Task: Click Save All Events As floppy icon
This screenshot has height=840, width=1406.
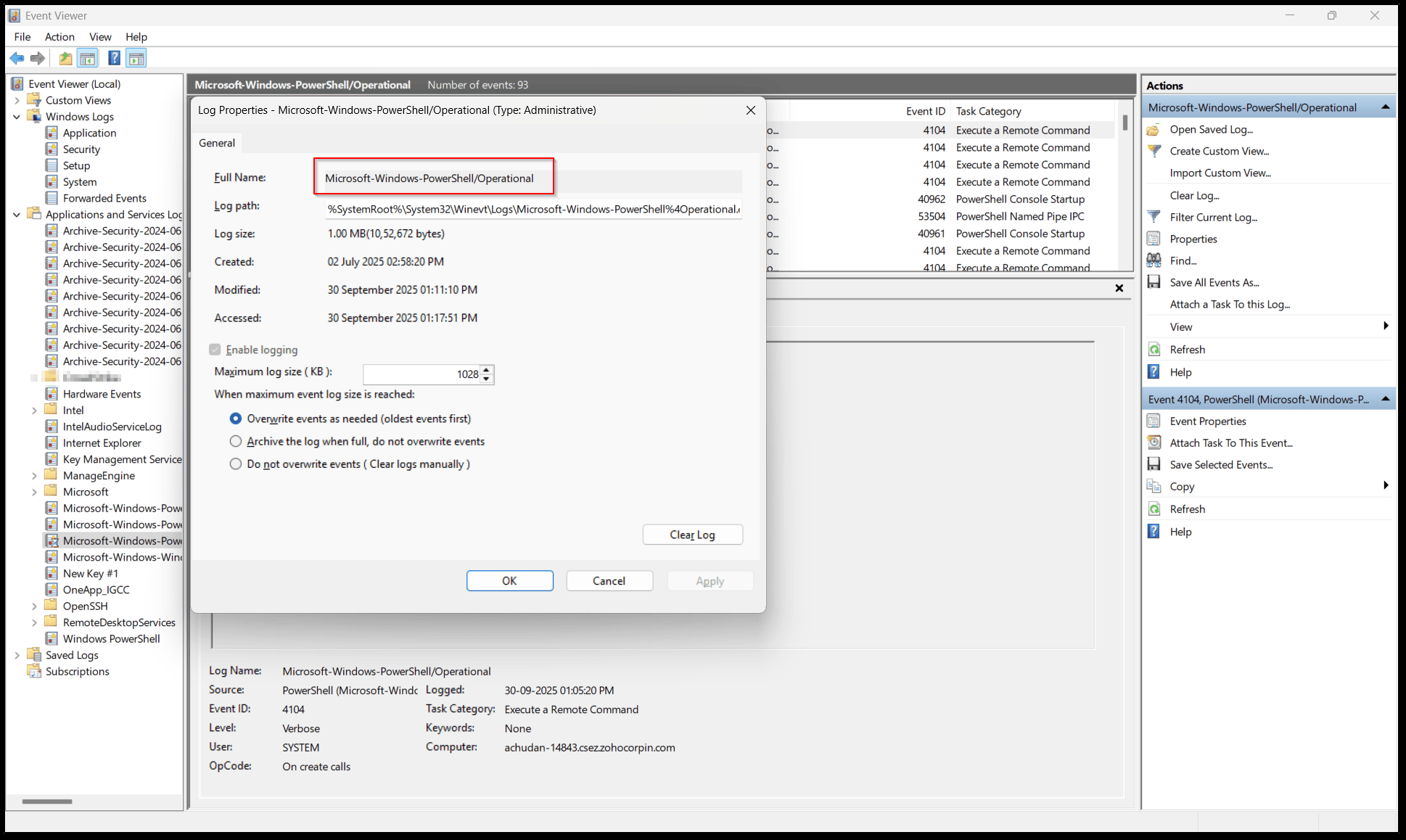Action: pos(1154,282)
